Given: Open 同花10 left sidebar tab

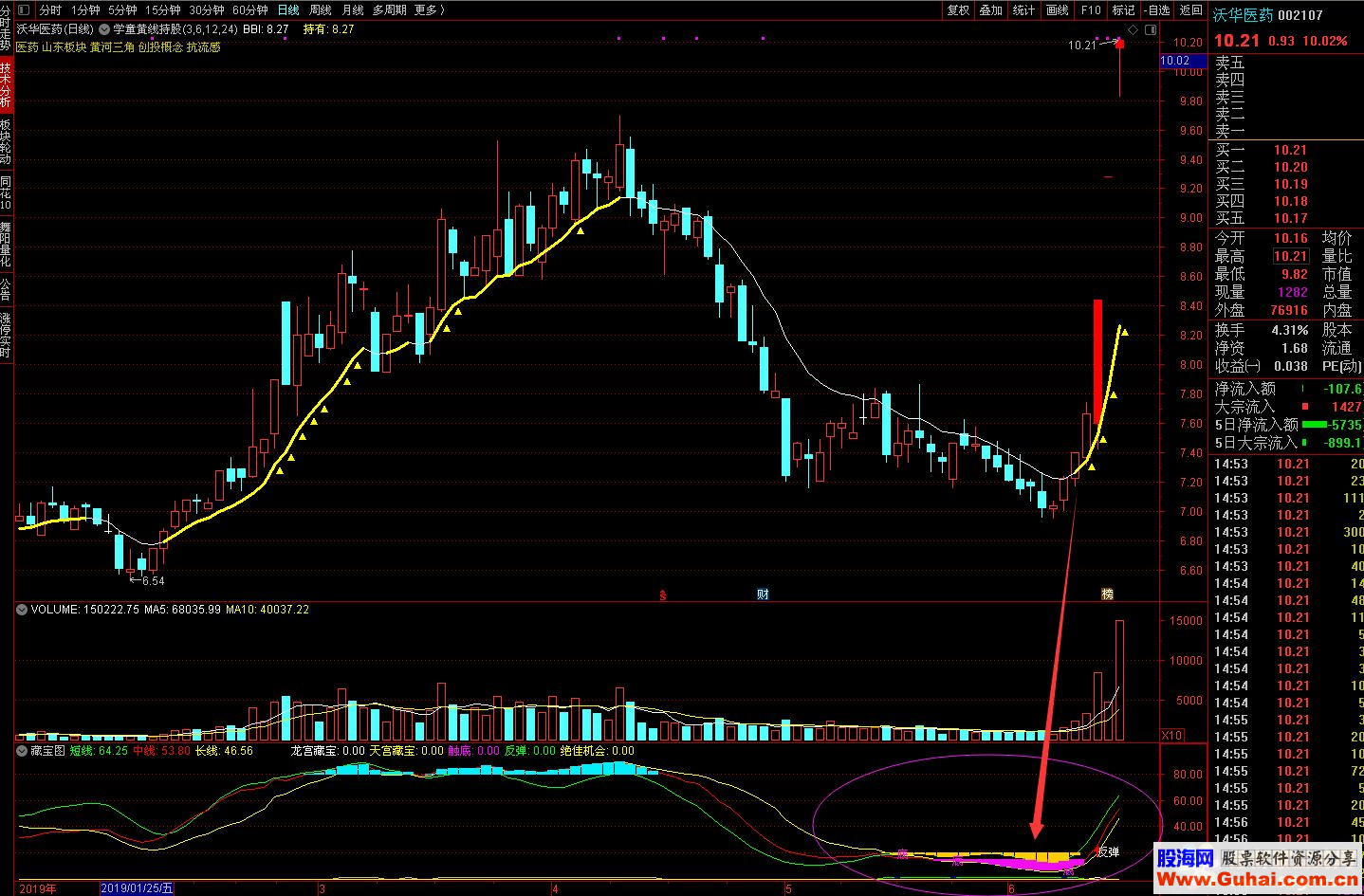Looking at the screenshot, I should 6,193.
